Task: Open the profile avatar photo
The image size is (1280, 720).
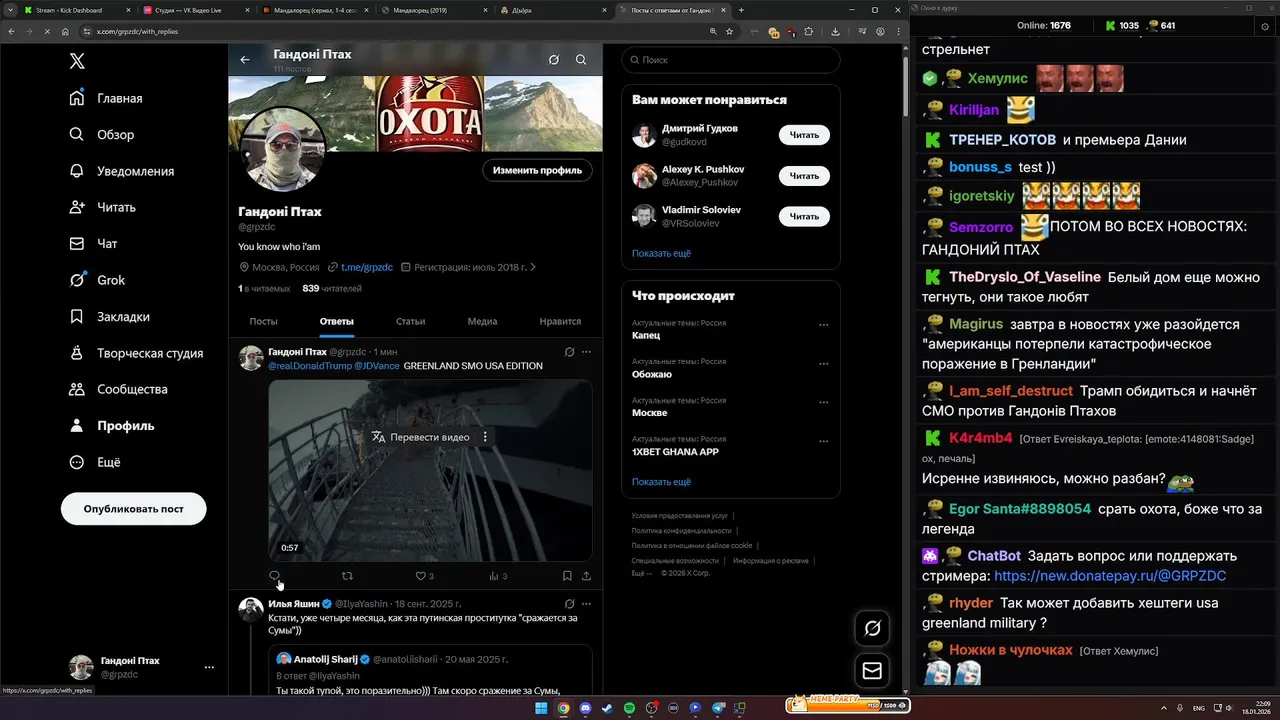Action: (281, 150)
